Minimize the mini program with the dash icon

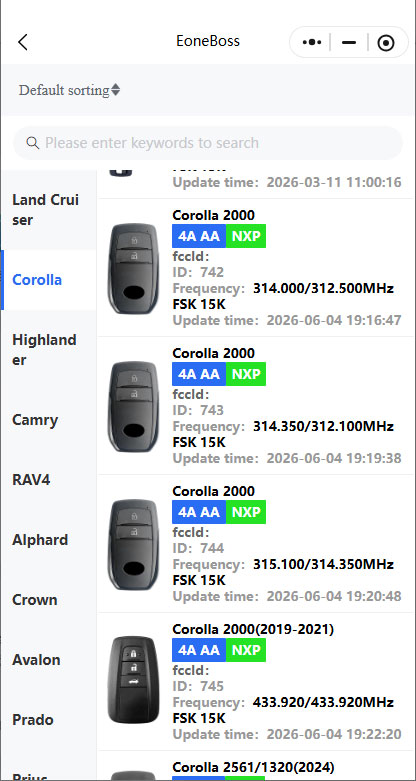(x=349, y=42)
